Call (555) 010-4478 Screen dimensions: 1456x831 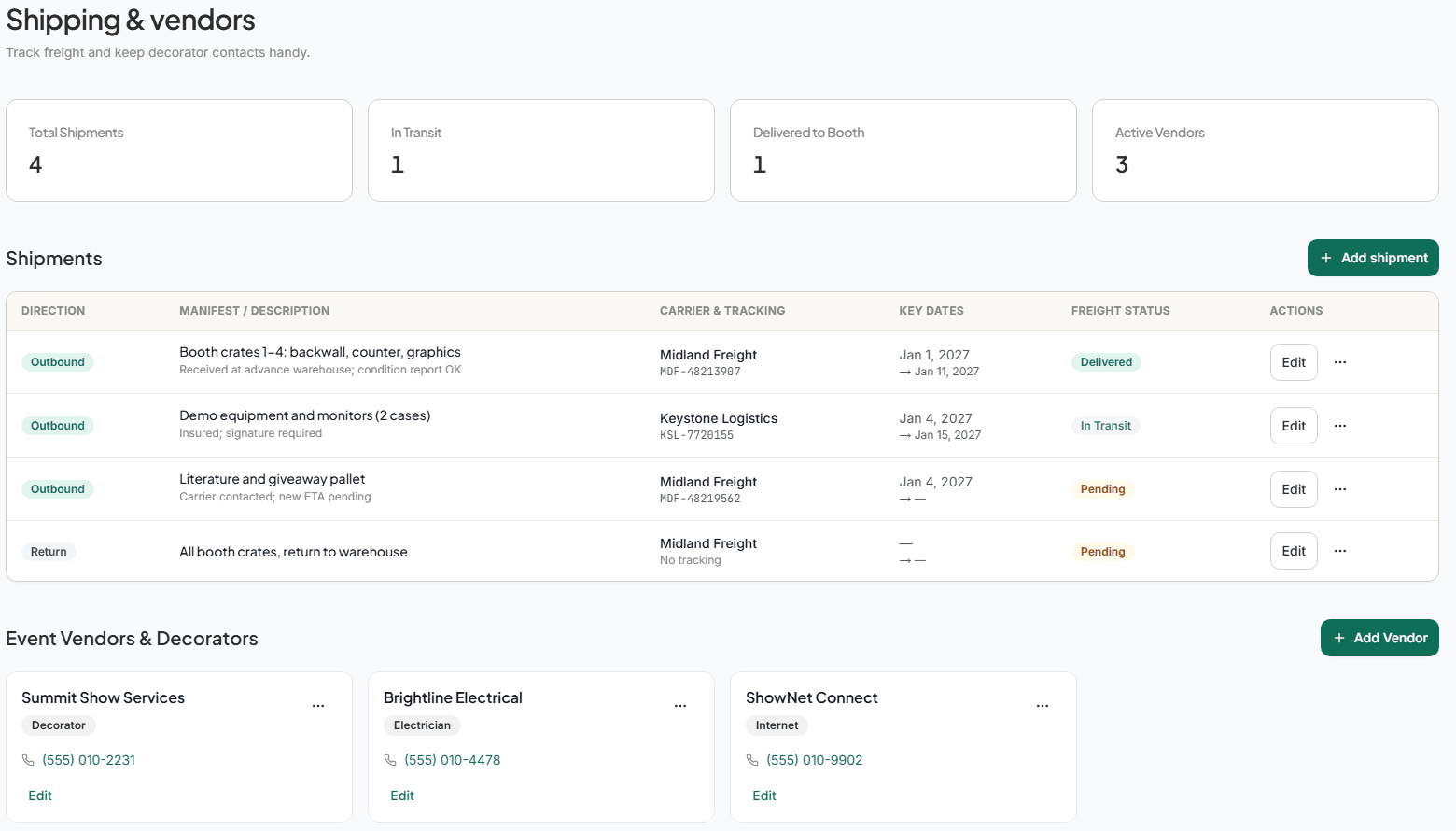coord(453,760)
